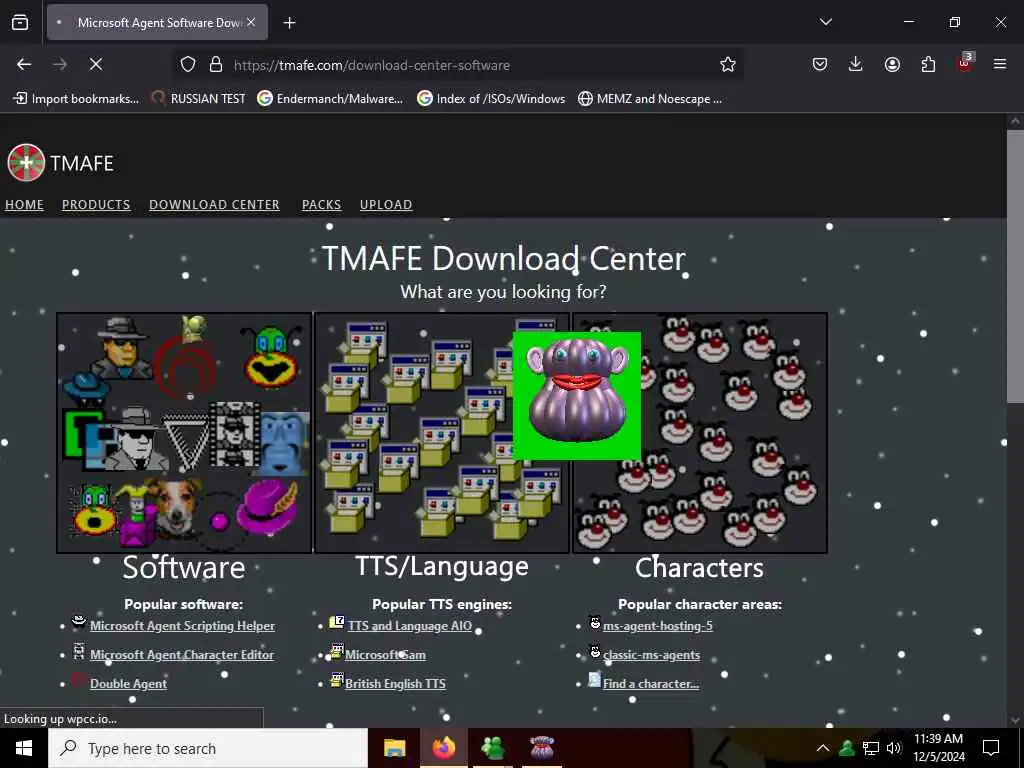Open the Downloads panel arrow icon

coord(856,64)
